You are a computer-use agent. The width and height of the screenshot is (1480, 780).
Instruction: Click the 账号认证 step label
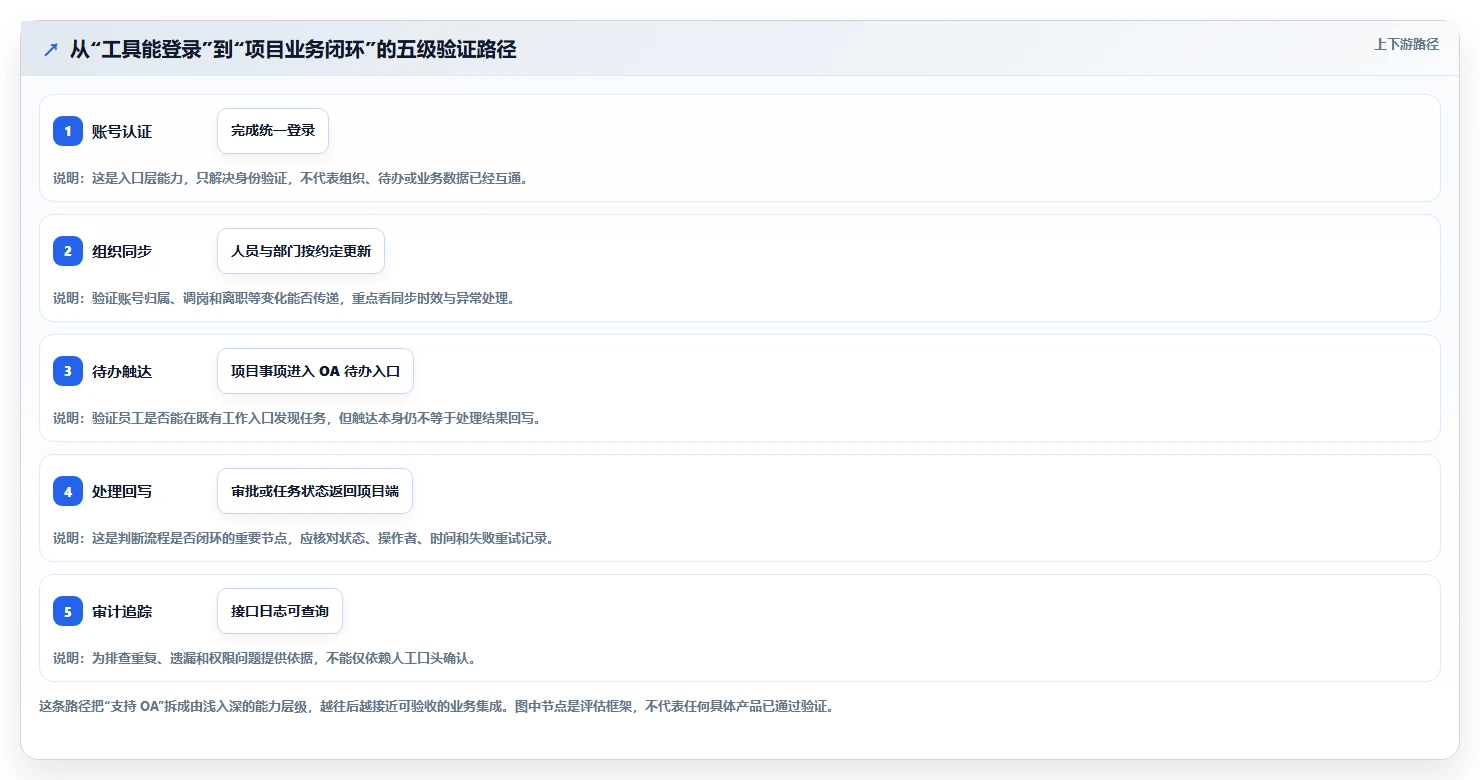[x=122, y=131]
